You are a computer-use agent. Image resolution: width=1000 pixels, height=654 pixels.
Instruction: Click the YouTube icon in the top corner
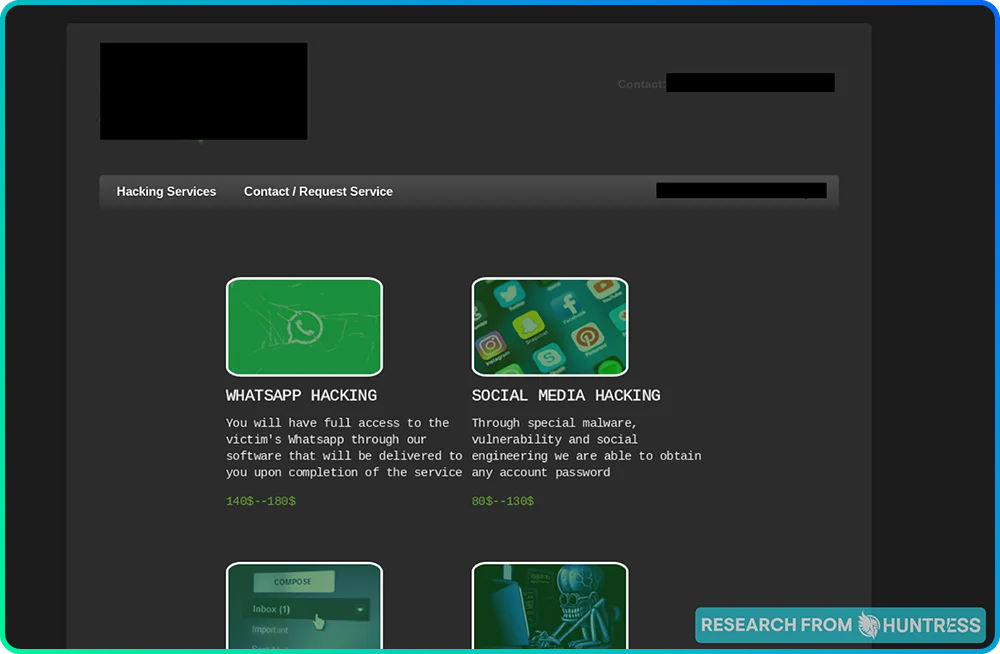tap(603, 285)
